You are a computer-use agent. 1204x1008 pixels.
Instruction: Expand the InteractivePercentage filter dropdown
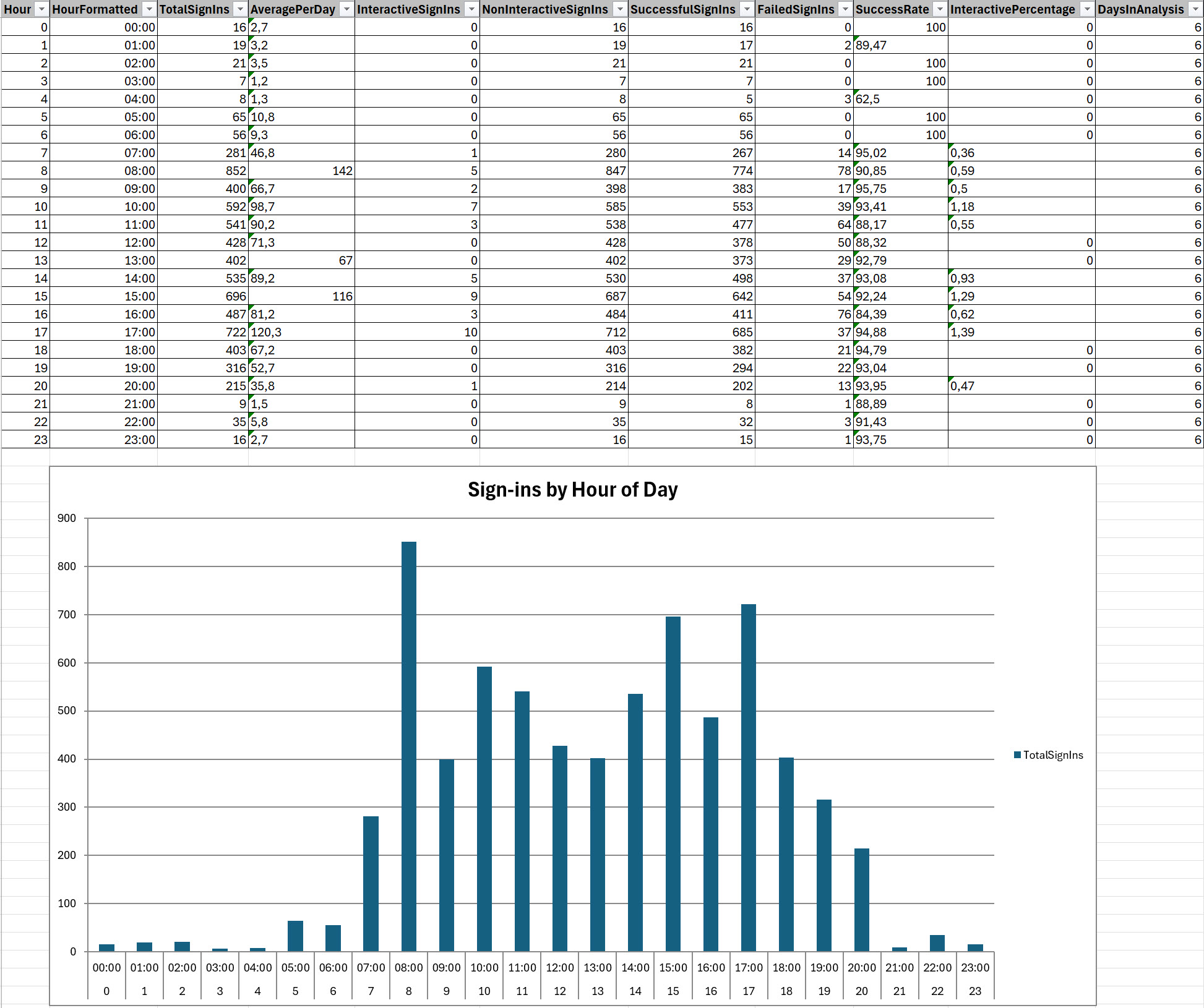pos(1087,9)
